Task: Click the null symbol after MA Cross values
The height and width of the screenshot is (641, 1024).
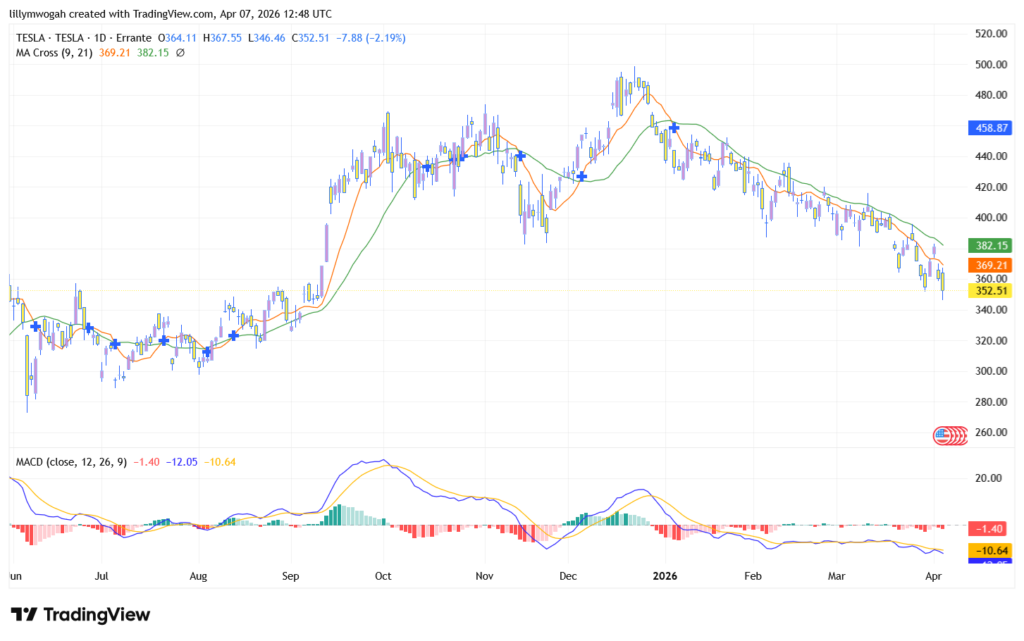Action: click(x=180, y=52)
